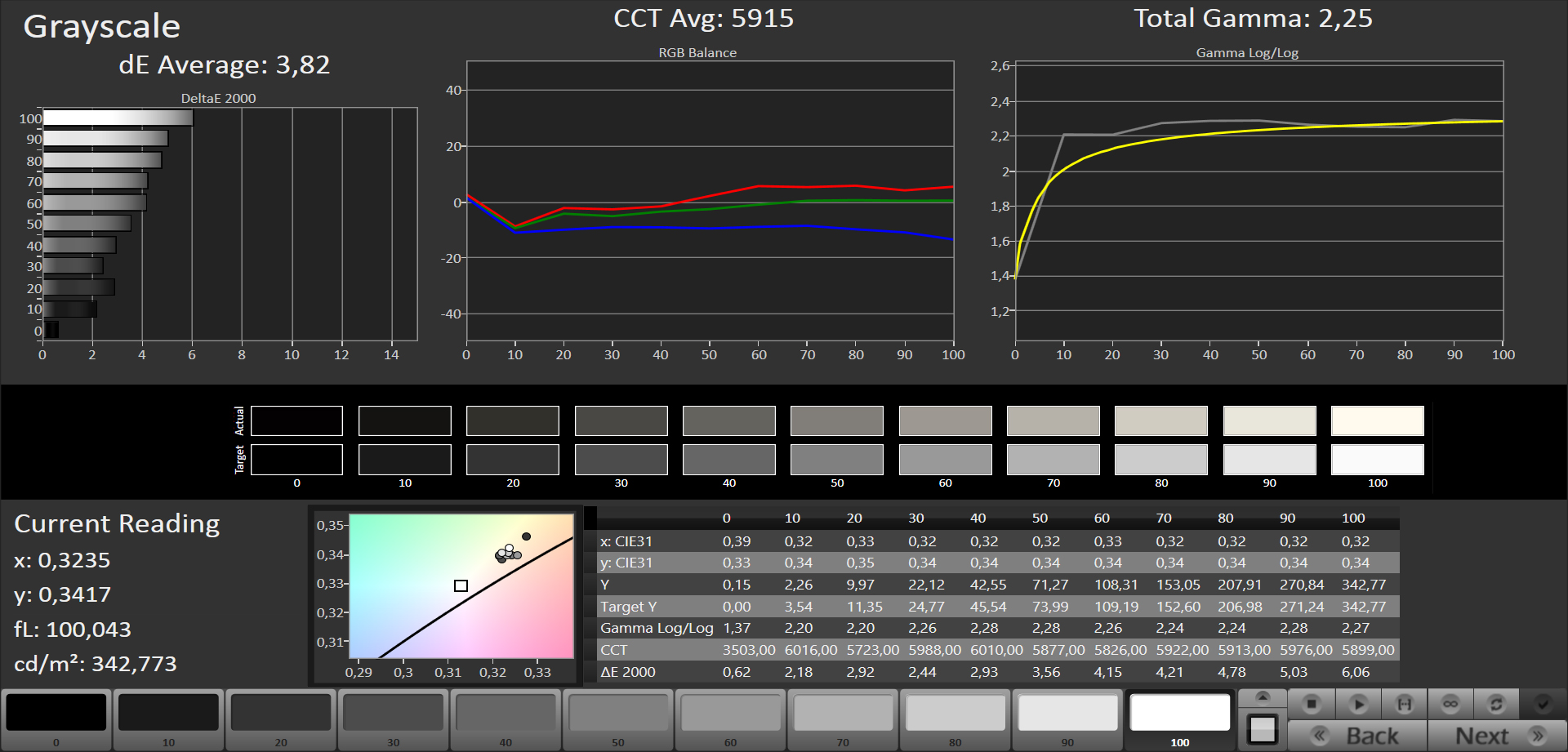The width and height of the screenshot is (1568, 752).
Task: Click the square target marker in CIE chart
Action: (x=461, y=585)
